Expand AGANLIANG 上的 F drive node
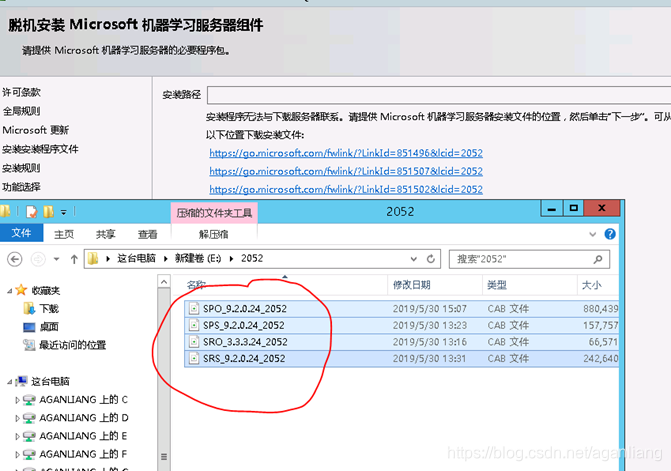Viewport: 671px width, 471px height. (17, 454)
